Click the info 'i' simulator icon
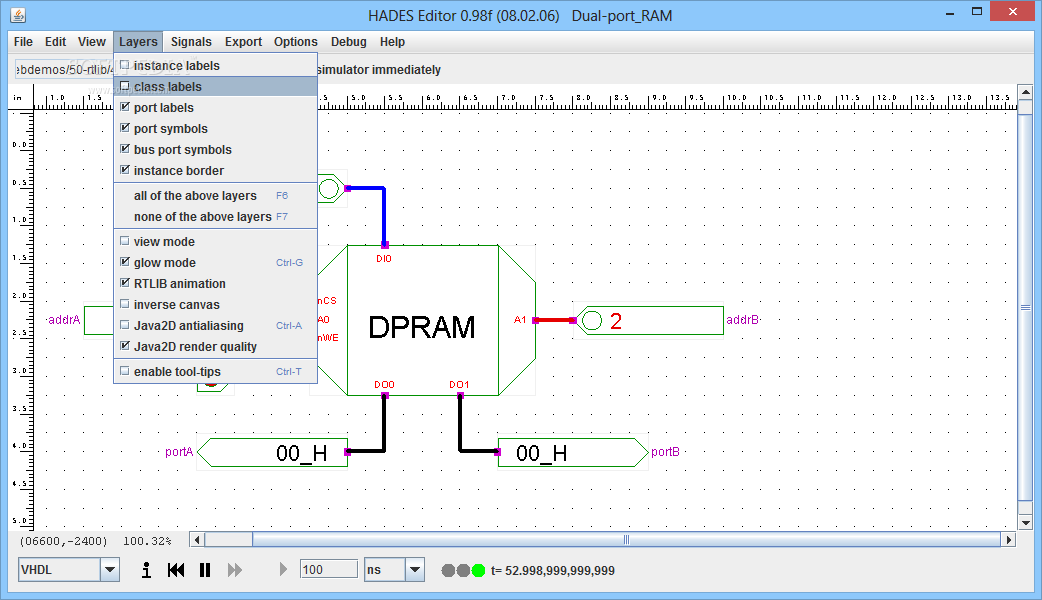 tap(146, 570)
